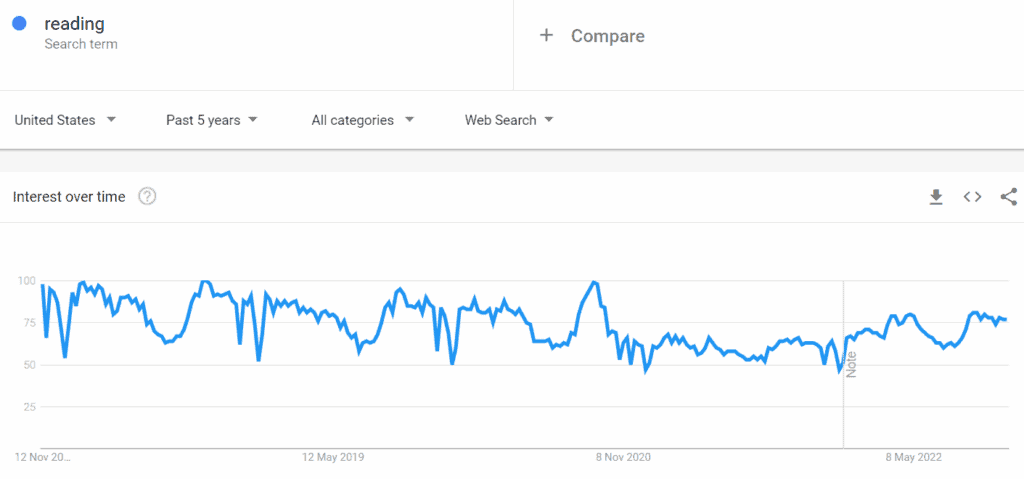Click the plus icon beside Compare

pyautogui.click(x=546, y=35)
